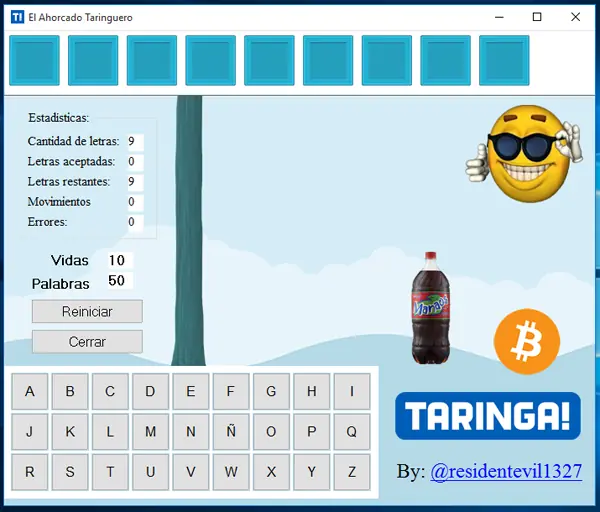The height and width of the screenshot is (512, 600).
Task: Pick the S letter key
Action: 70,472
